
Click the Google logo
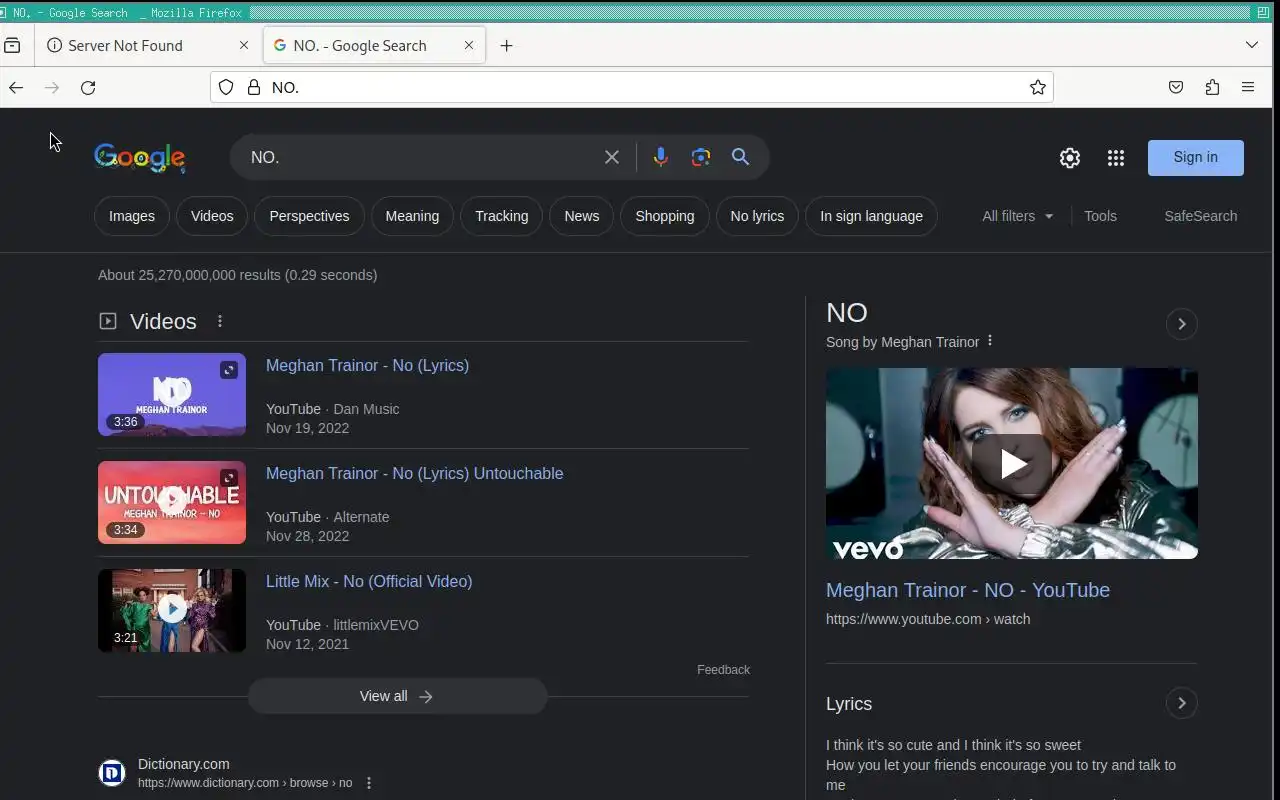[139, 157]
